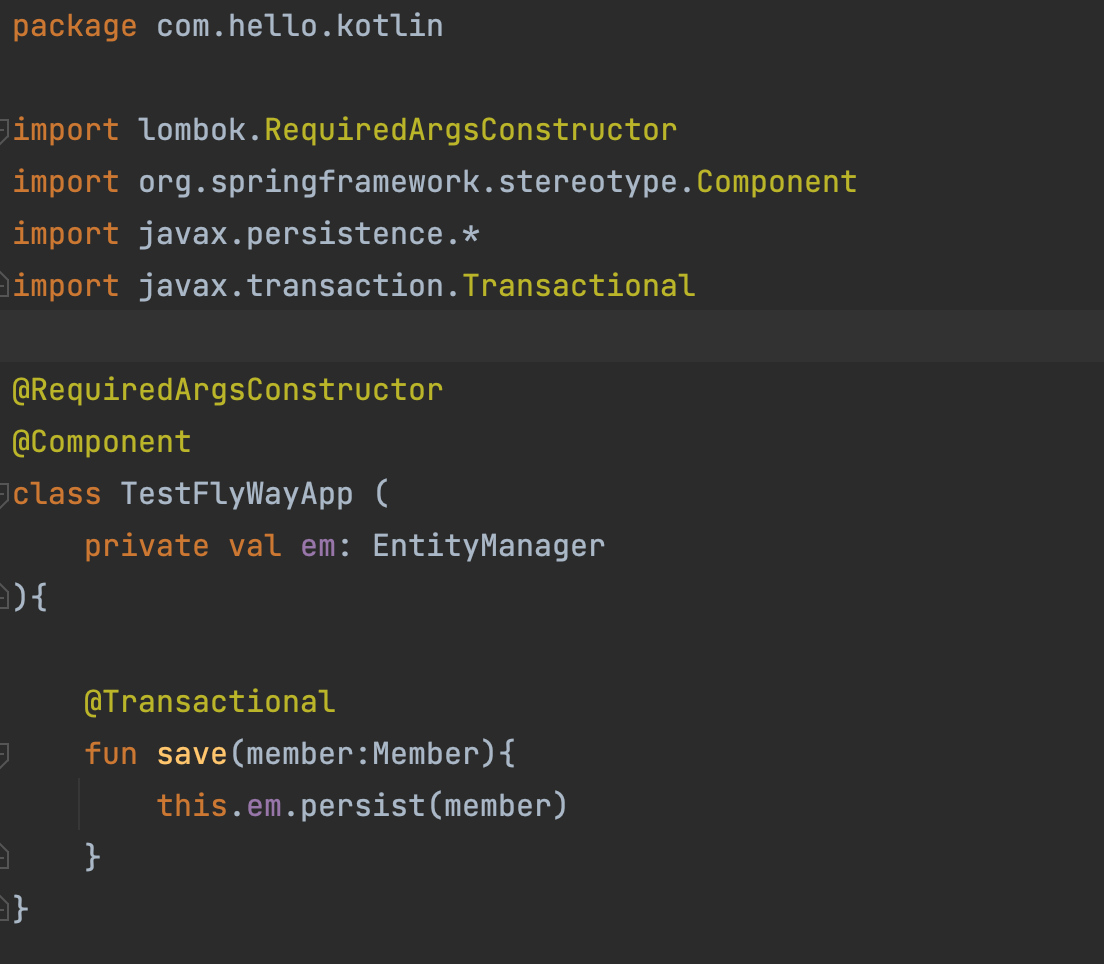Collapse the import block fold marker
1104x964 pixels.
(4, 131)
